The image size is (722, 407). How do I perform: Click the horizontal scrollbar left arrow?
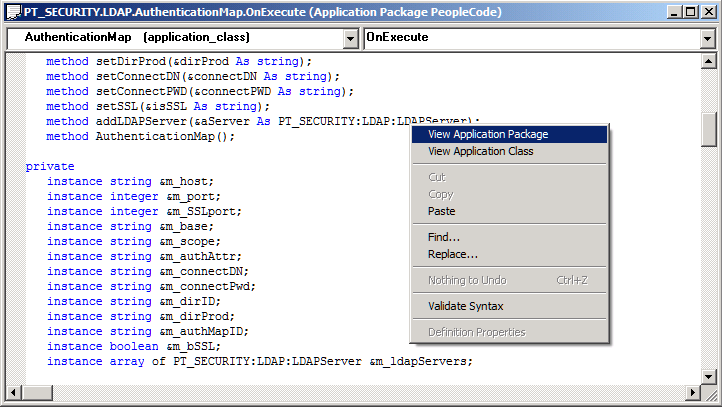coord(14,392)
